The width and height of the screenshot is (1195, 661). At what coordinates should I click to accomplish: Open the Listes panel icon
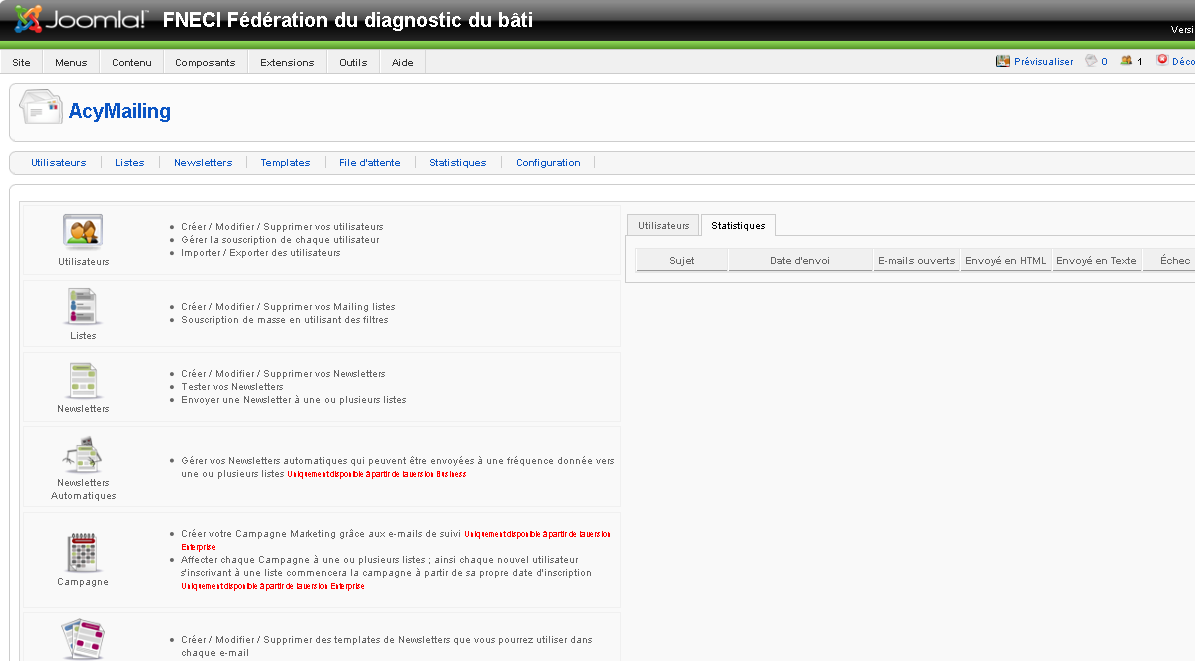(x=83, y=306)
